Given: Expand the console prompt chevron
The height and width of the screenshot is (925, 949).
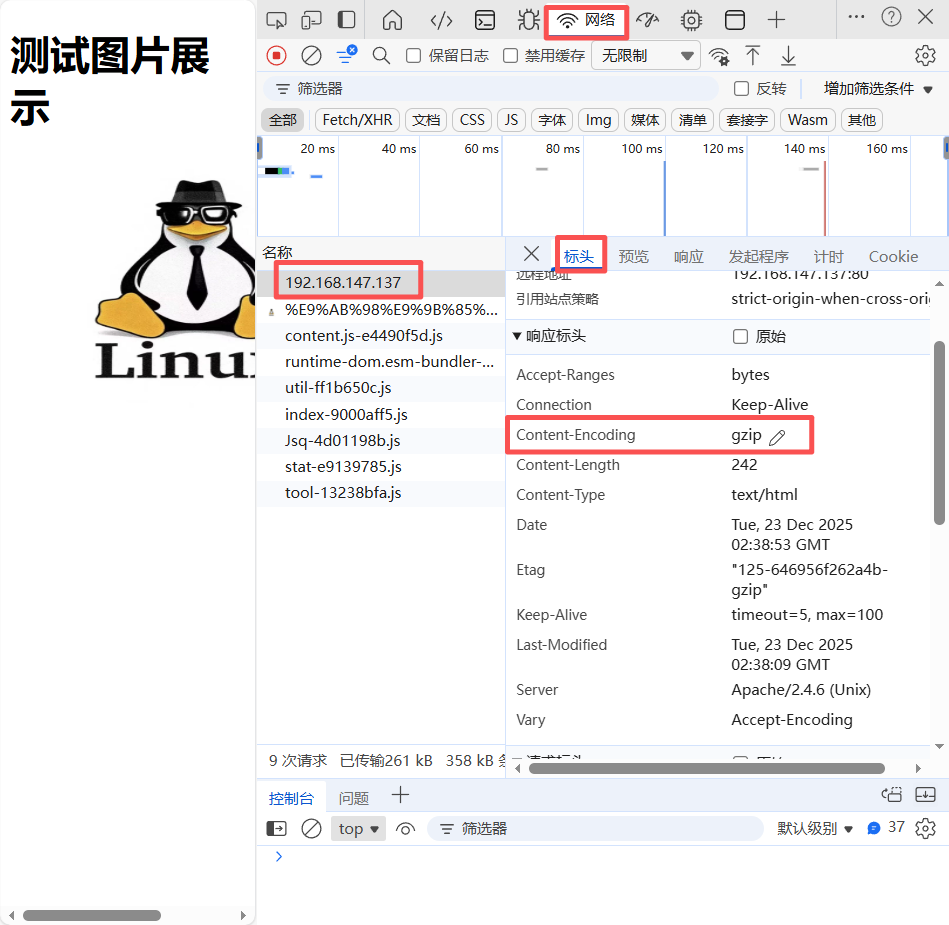Looking at the screenshot, I should [278, 856].
